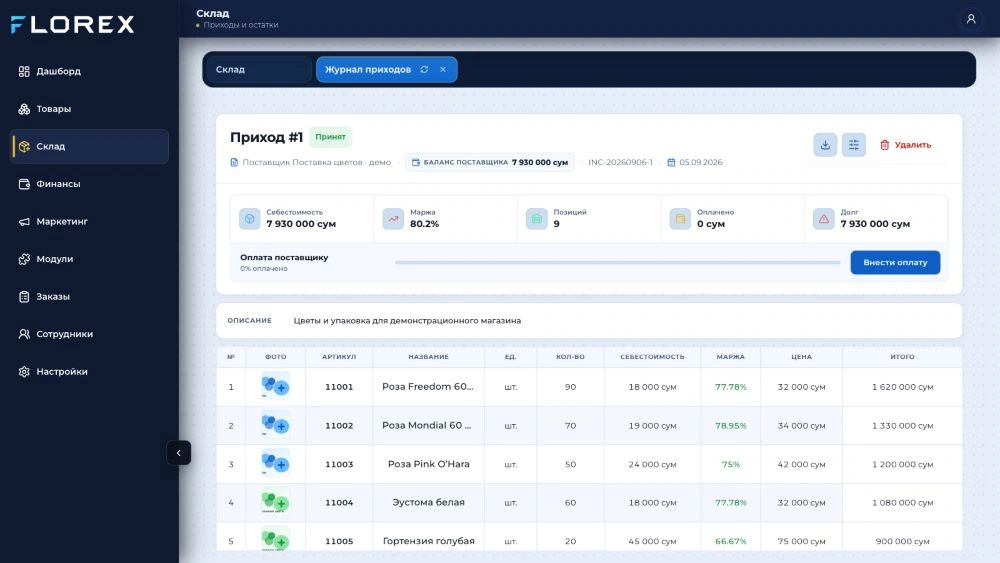The width and height of the screenshot is (1000, 563).
Task: Open receipt settings sliders icon
Action: coord(853,145)
